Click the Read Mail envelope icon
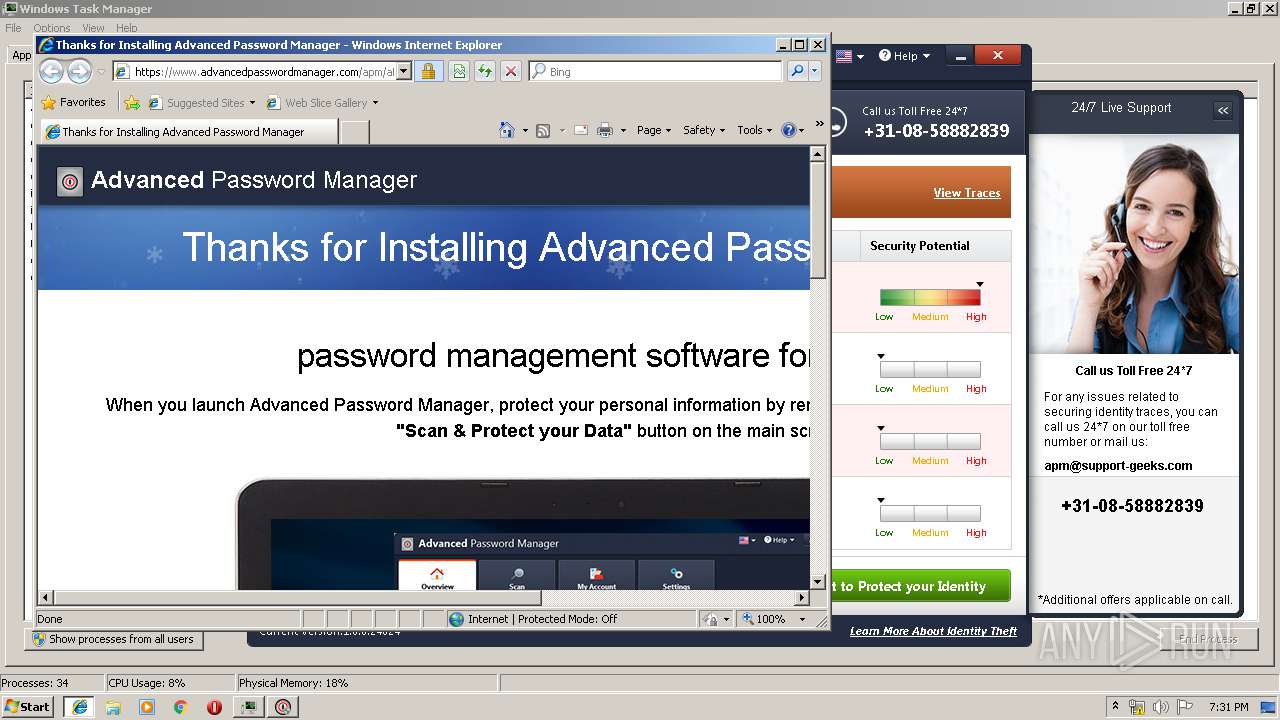Image resolution: width=1280 pixels, height=720 pixels. coord(581,130)
